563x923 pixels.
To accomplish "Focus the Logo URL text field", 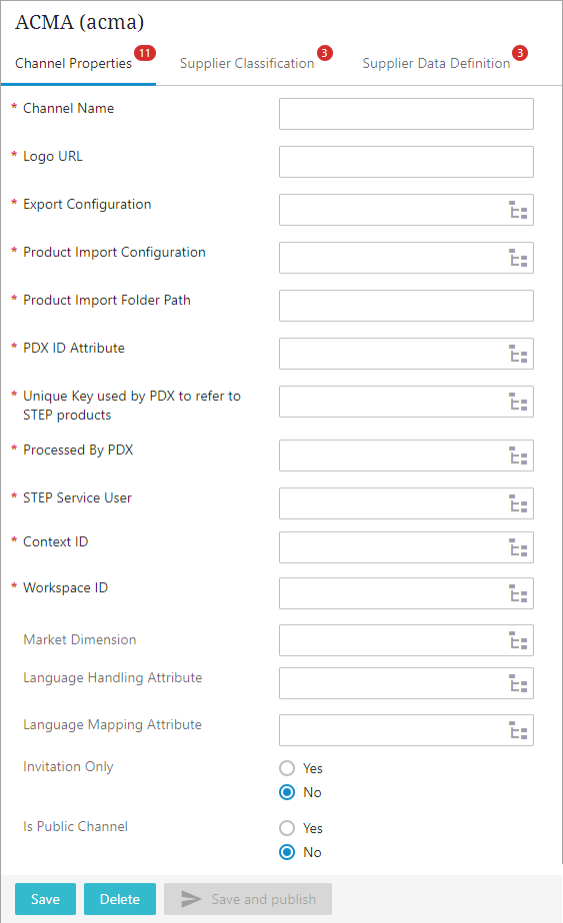I will [406, 162].
